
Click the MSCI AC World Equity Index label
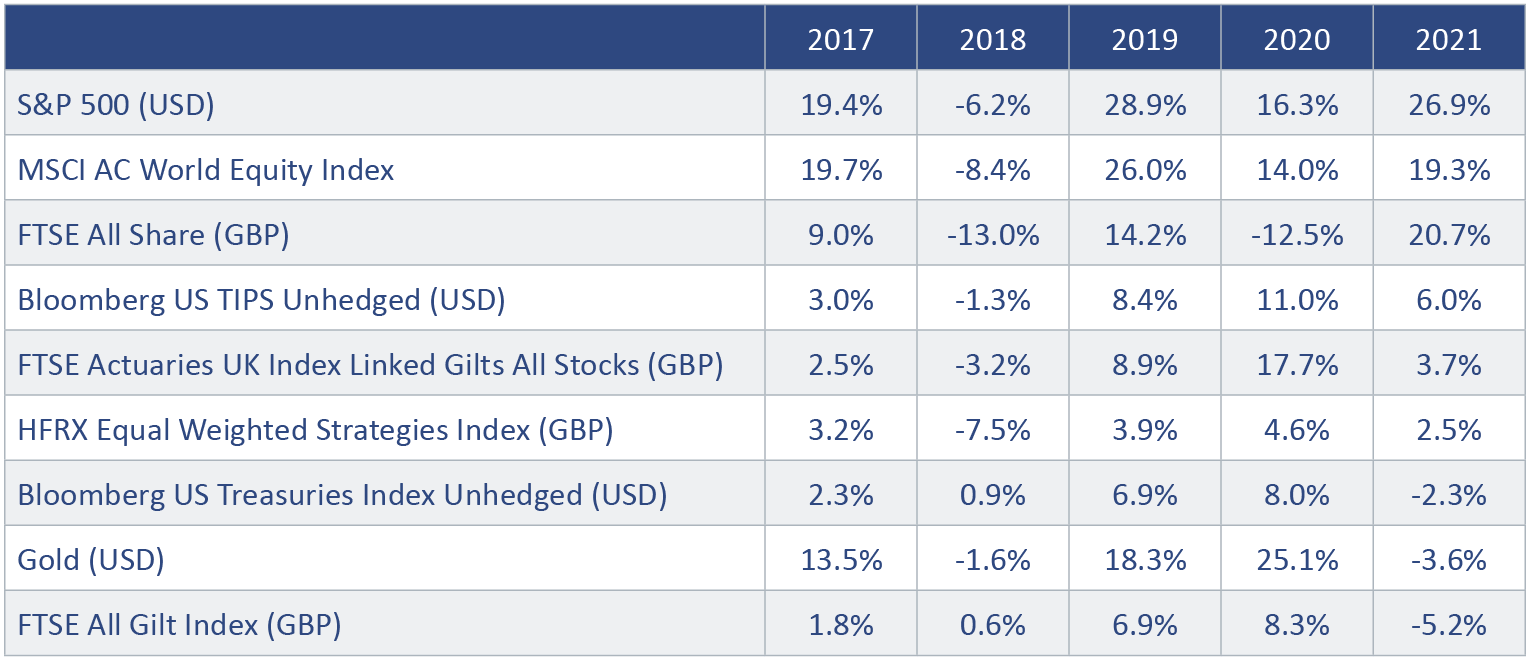206,170
